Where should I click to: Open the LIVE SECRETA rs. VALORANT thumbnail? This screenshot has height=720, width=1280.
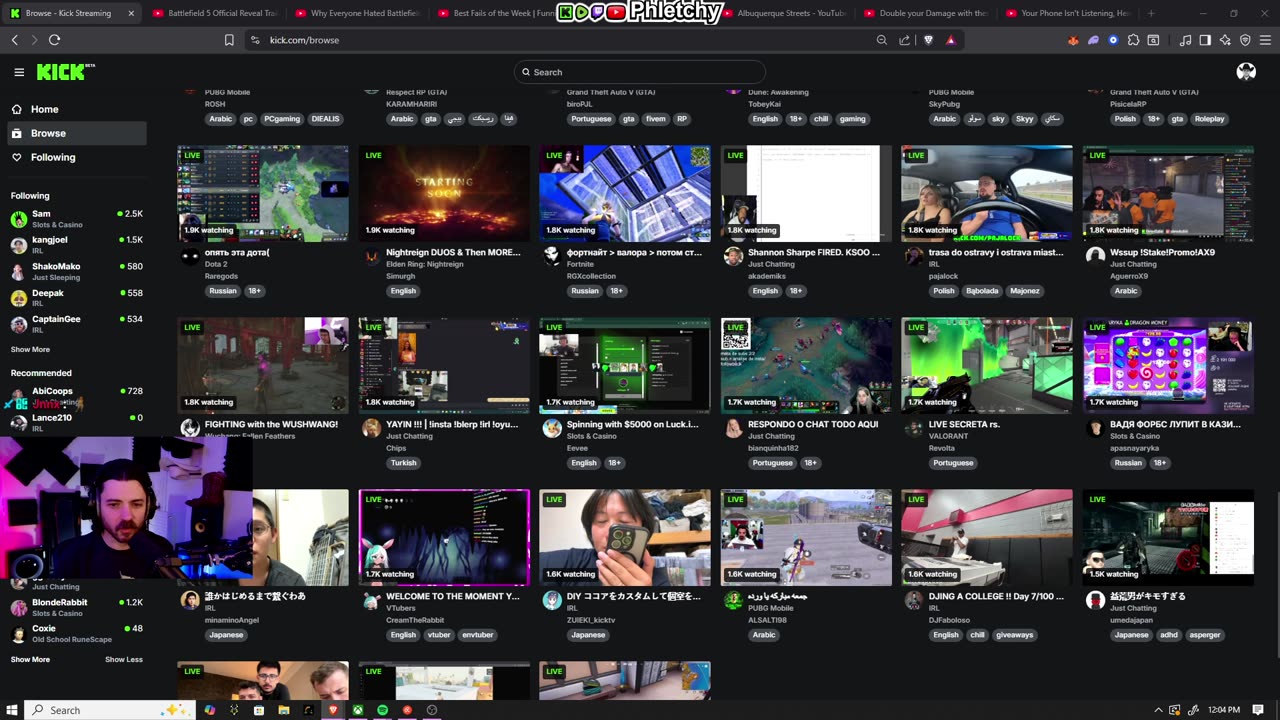(987, 366)
